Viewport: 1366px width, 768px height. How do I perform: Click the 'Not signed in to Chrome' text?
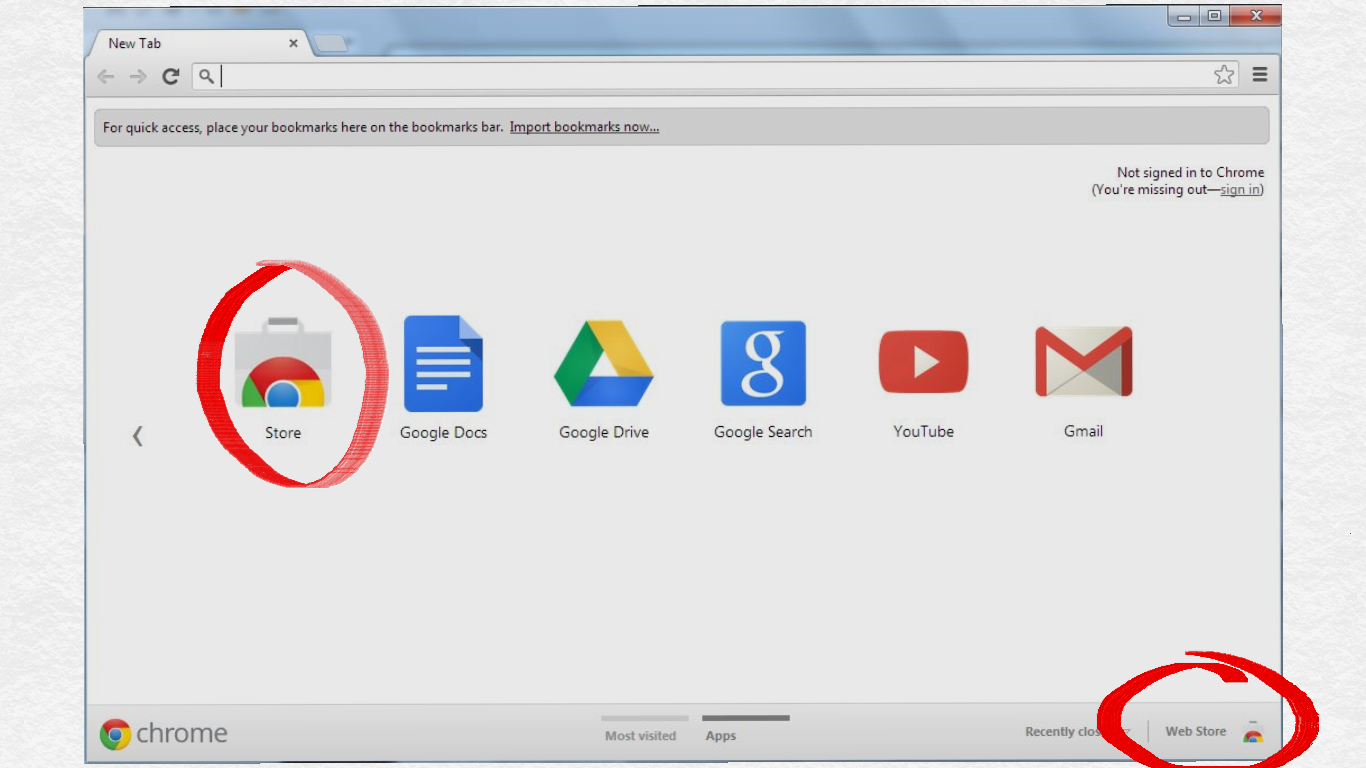[x=1190, y=173]
